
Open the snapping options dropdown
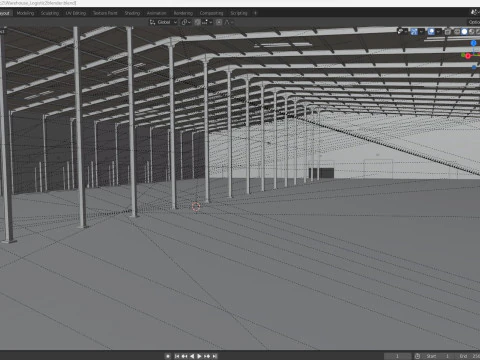(207, 22)
